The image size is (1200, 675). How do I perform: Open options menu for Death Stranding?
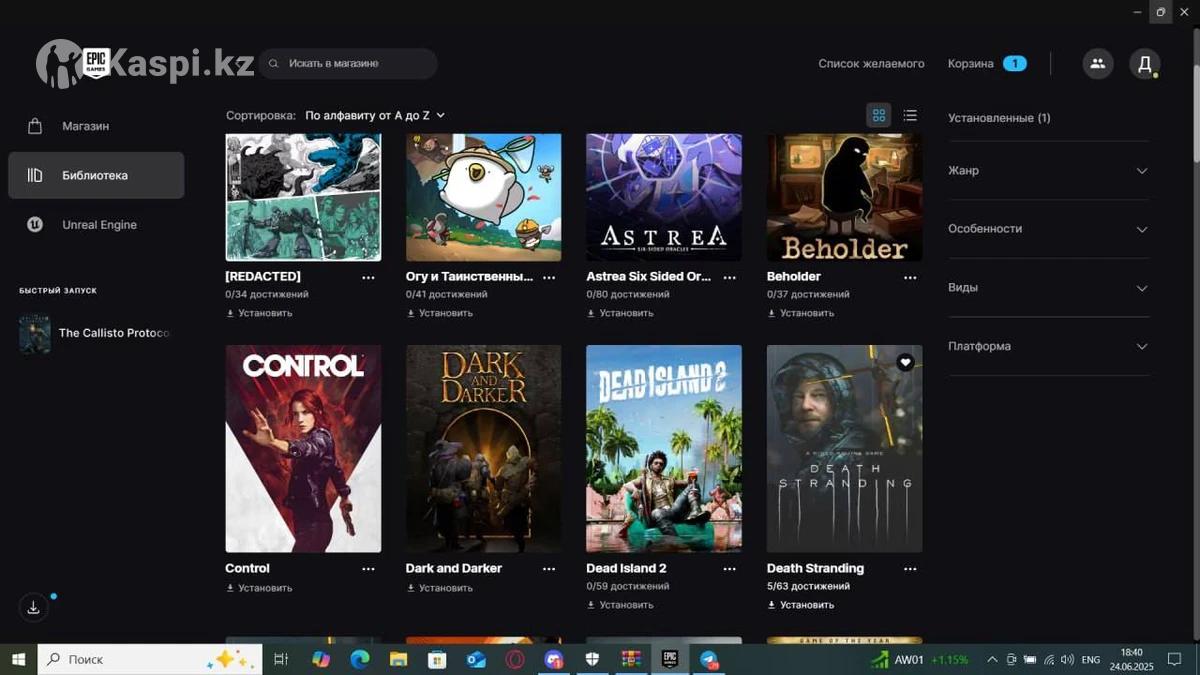pos(910,569)
